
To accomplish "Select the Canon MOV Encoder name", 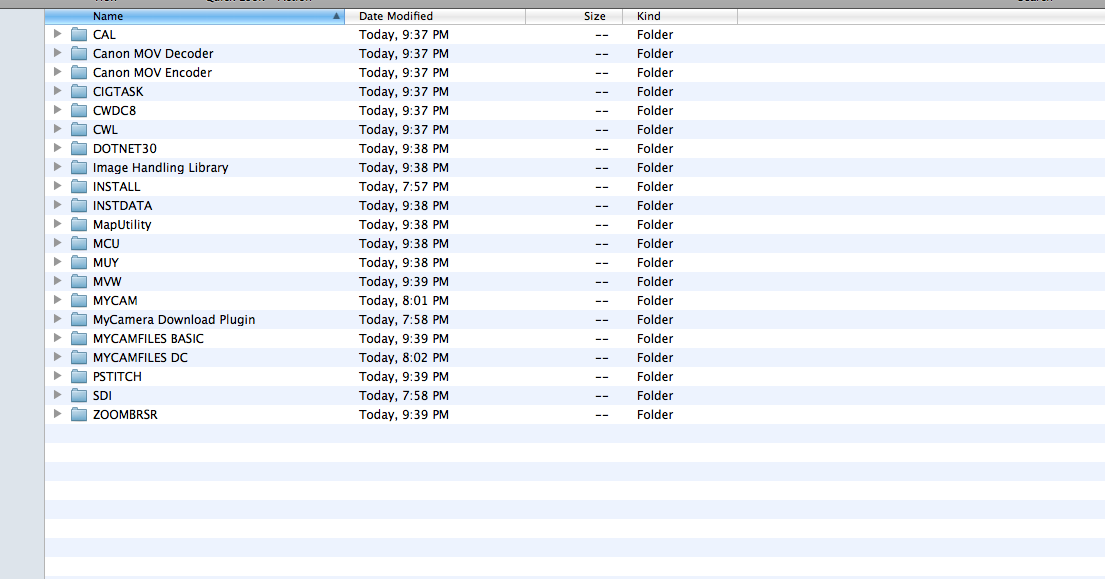I will point(152,73).
